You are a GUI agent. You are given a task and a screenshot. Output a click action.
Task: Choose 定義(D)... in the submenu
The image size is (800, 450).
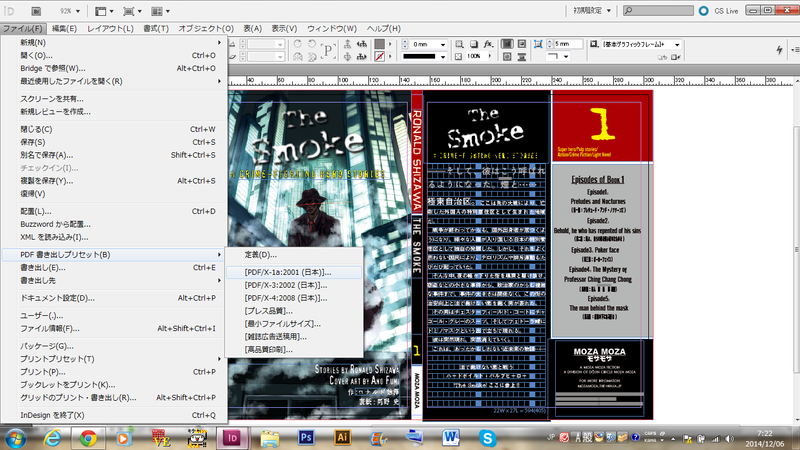coord(294,255)
